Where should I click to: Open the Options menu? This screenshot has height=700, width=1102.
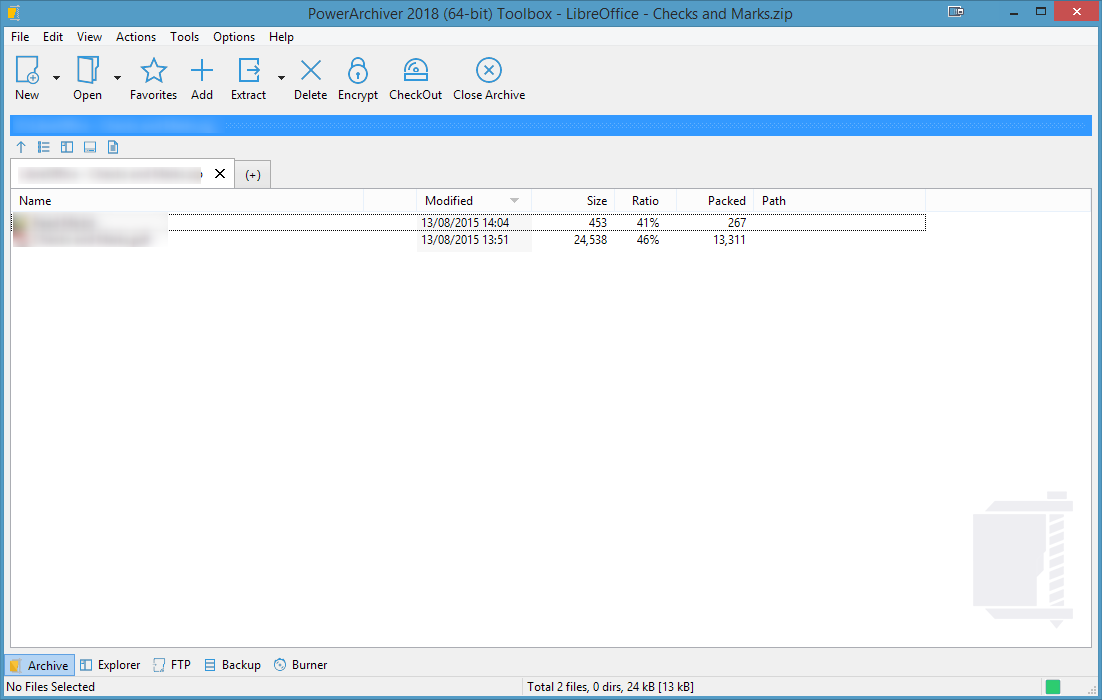(234, 37)
